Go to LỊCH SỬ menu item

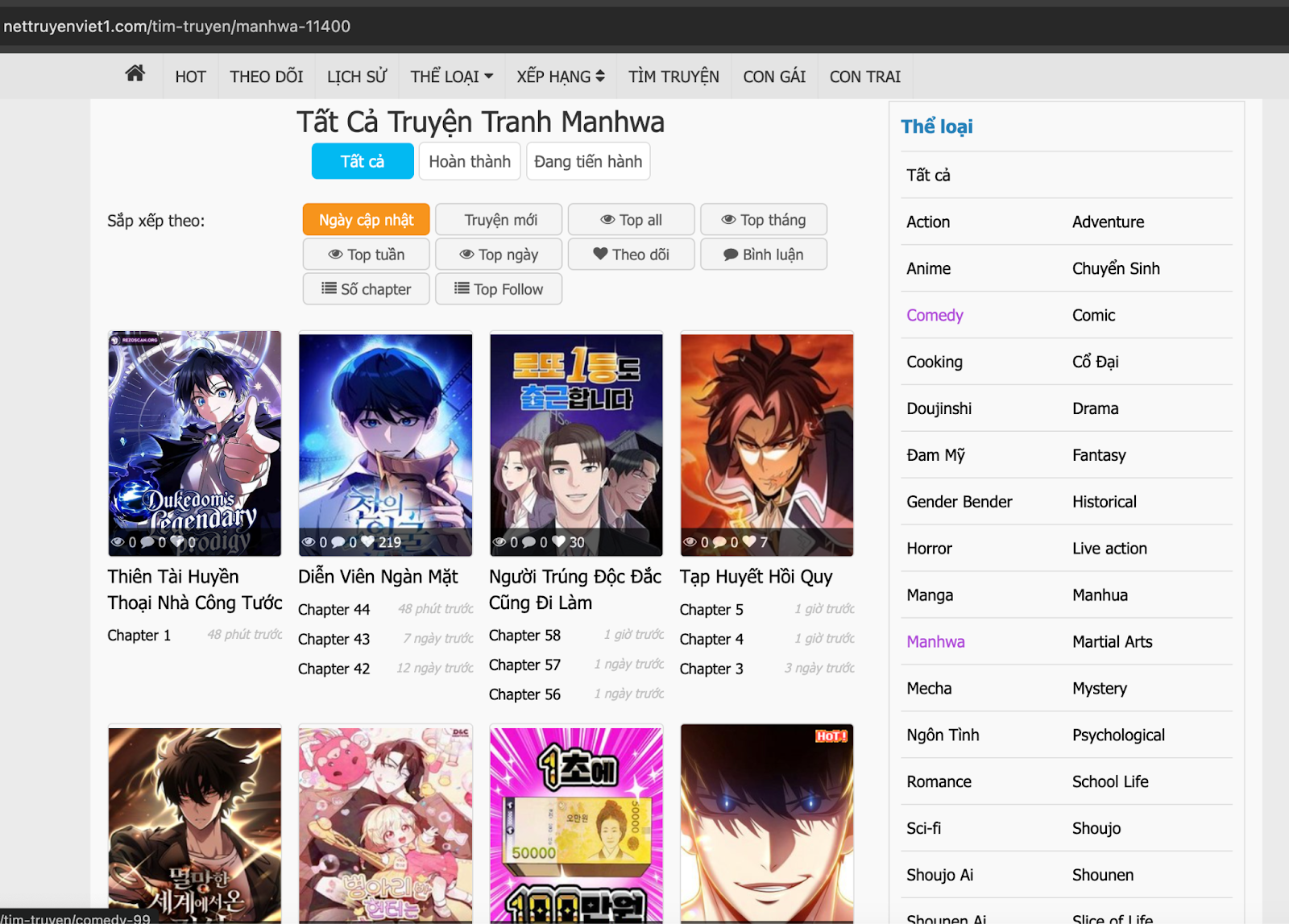click(x=357, y=77)
